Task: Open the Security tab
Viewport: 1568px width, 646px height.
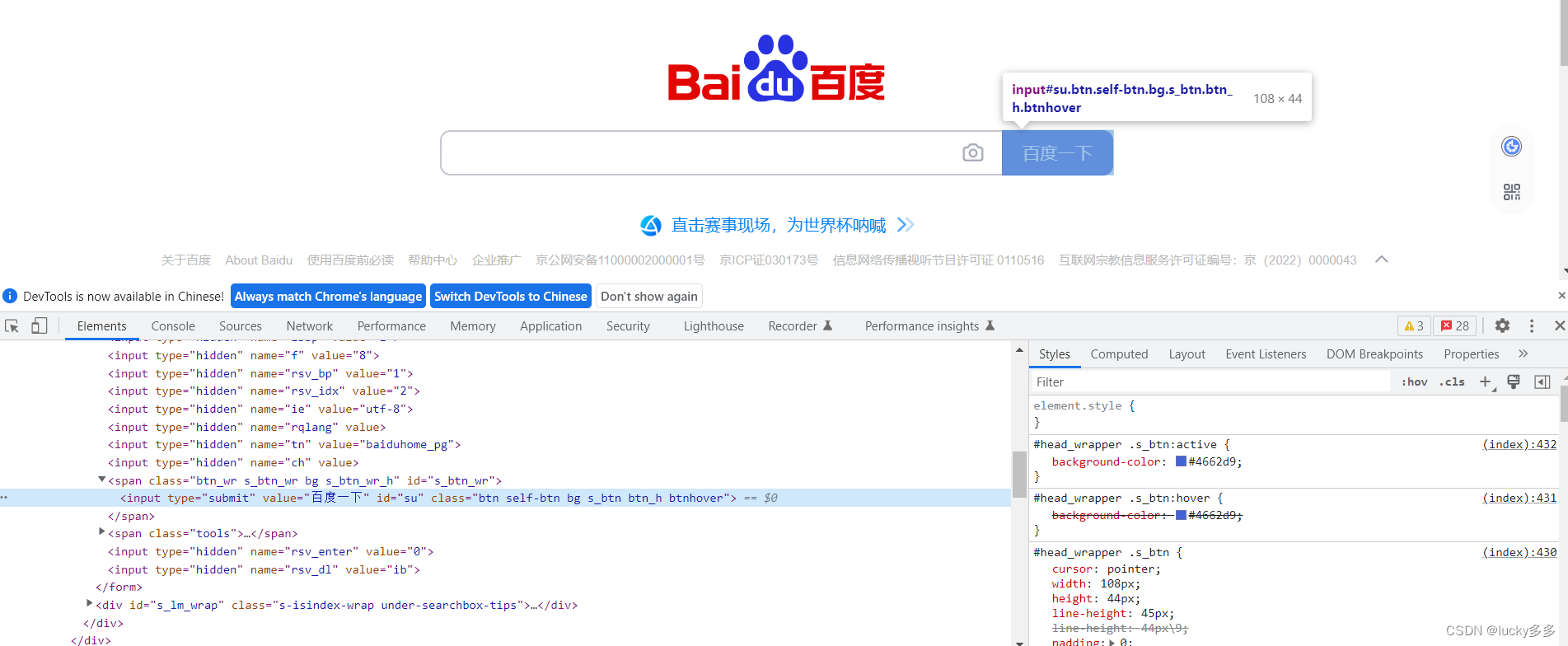Action: click(x=628, y=326)
